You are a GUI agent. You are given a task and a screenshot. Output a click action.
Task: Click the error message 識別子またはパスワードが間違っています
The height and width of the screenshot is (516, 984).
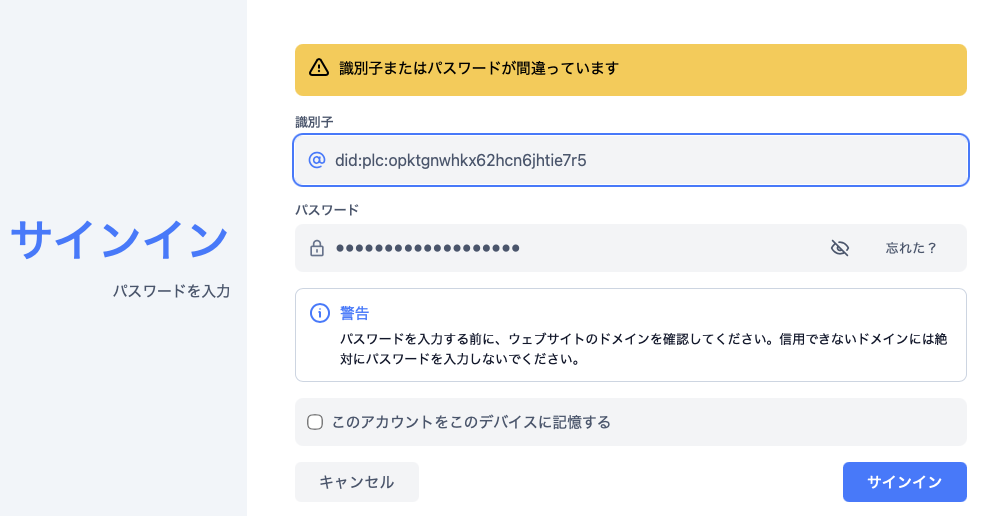click(479, 68)
